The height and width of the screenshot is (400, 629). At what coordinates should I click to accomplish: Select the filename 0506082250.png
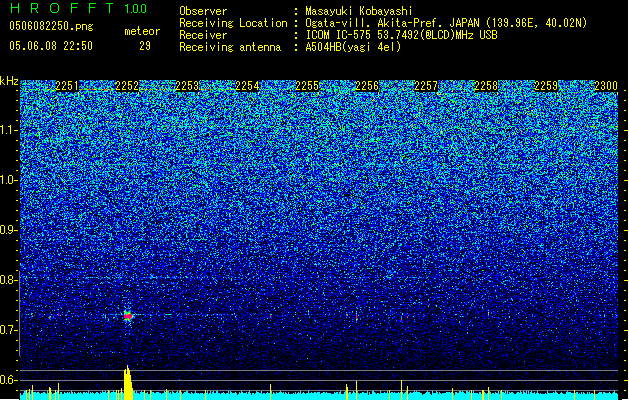pyautogui.click(x=51, y=26)
